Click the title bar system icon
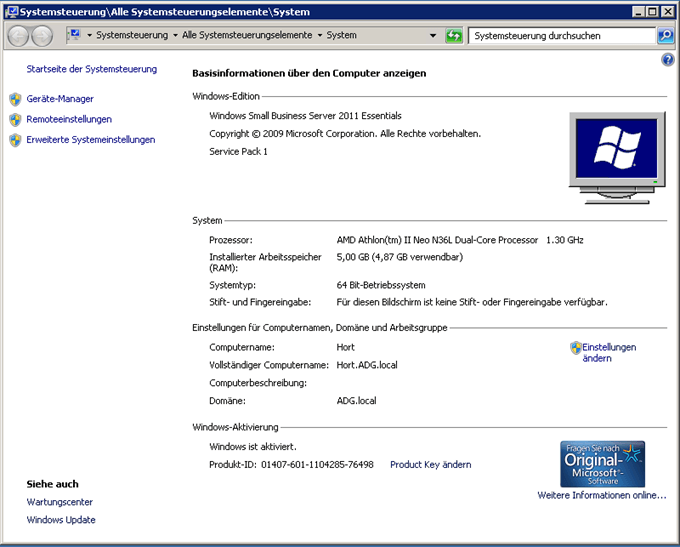This screenshot has width=680, height=547. coord(12,12)
